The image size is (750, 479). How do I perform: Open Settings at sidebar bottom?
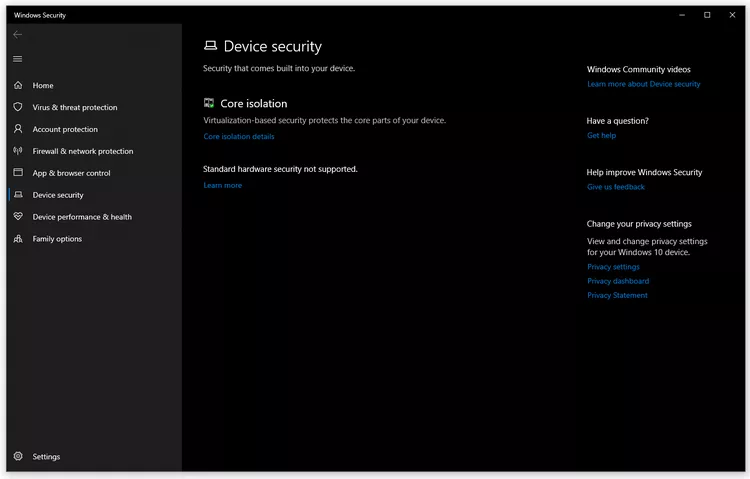(x=94, y=457)
